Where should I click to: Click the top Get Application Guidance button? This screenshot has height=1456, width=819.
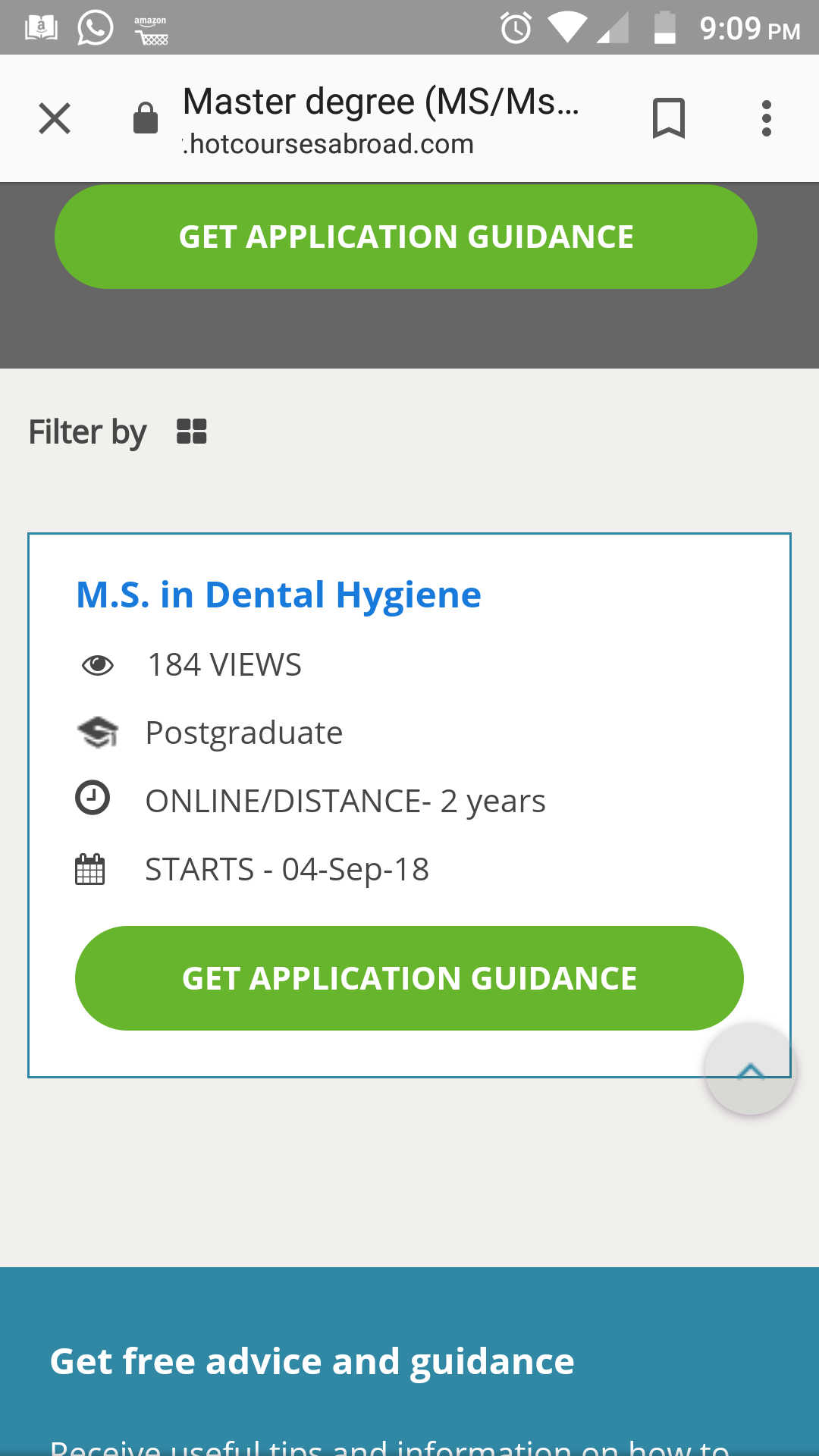(406, 237)
